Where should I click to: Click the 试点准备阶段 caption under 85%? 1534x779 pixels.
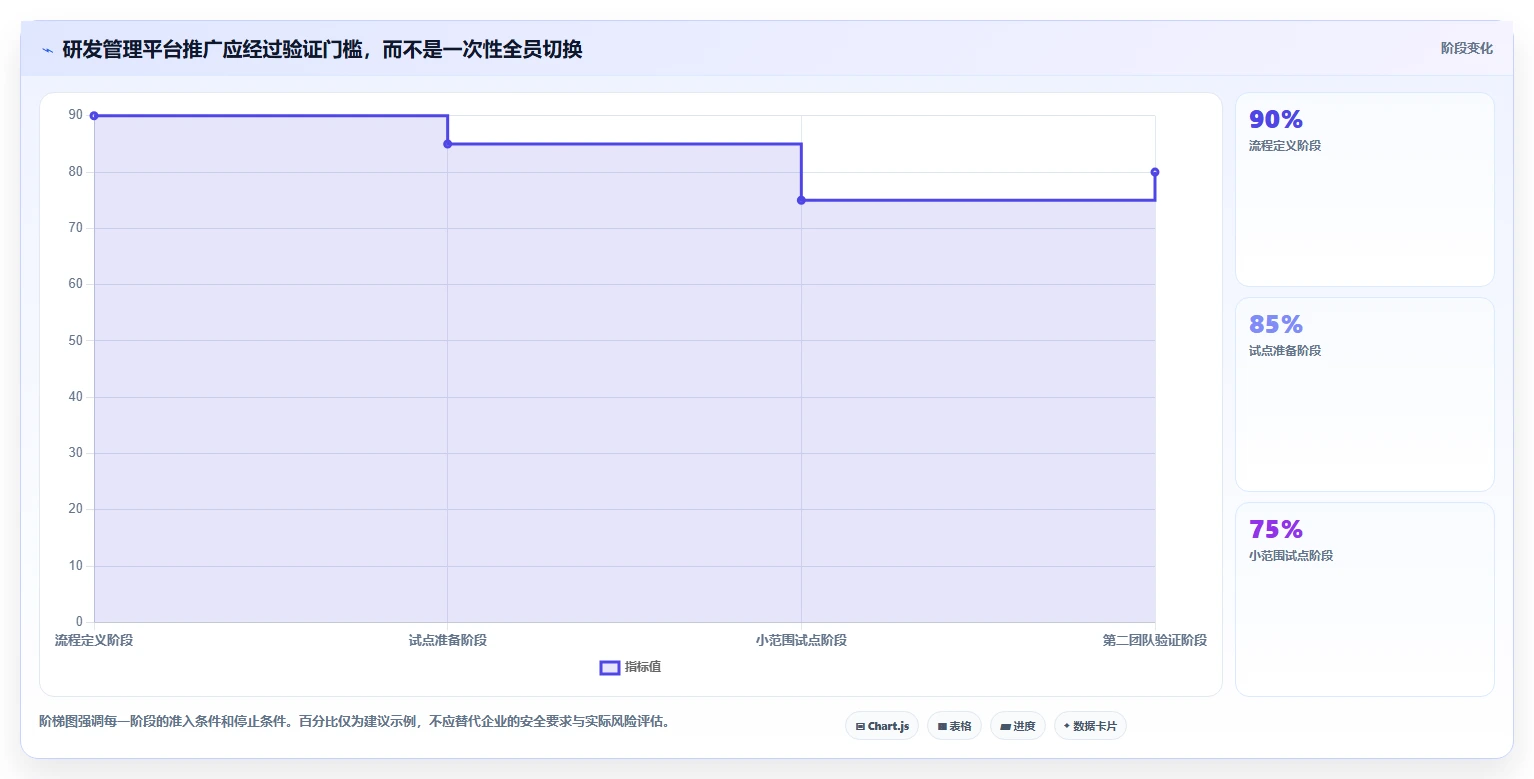(1285, 351)
